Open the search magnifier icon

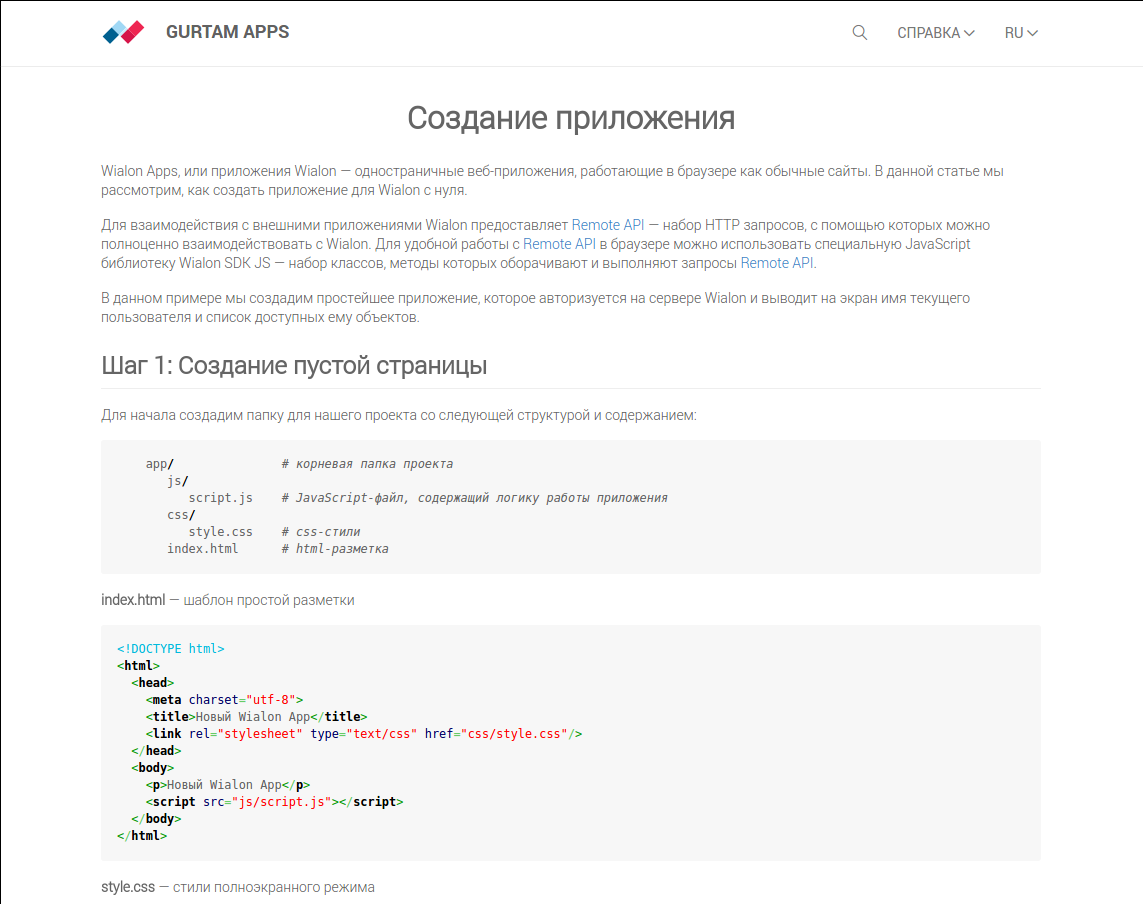click(859, 32)
